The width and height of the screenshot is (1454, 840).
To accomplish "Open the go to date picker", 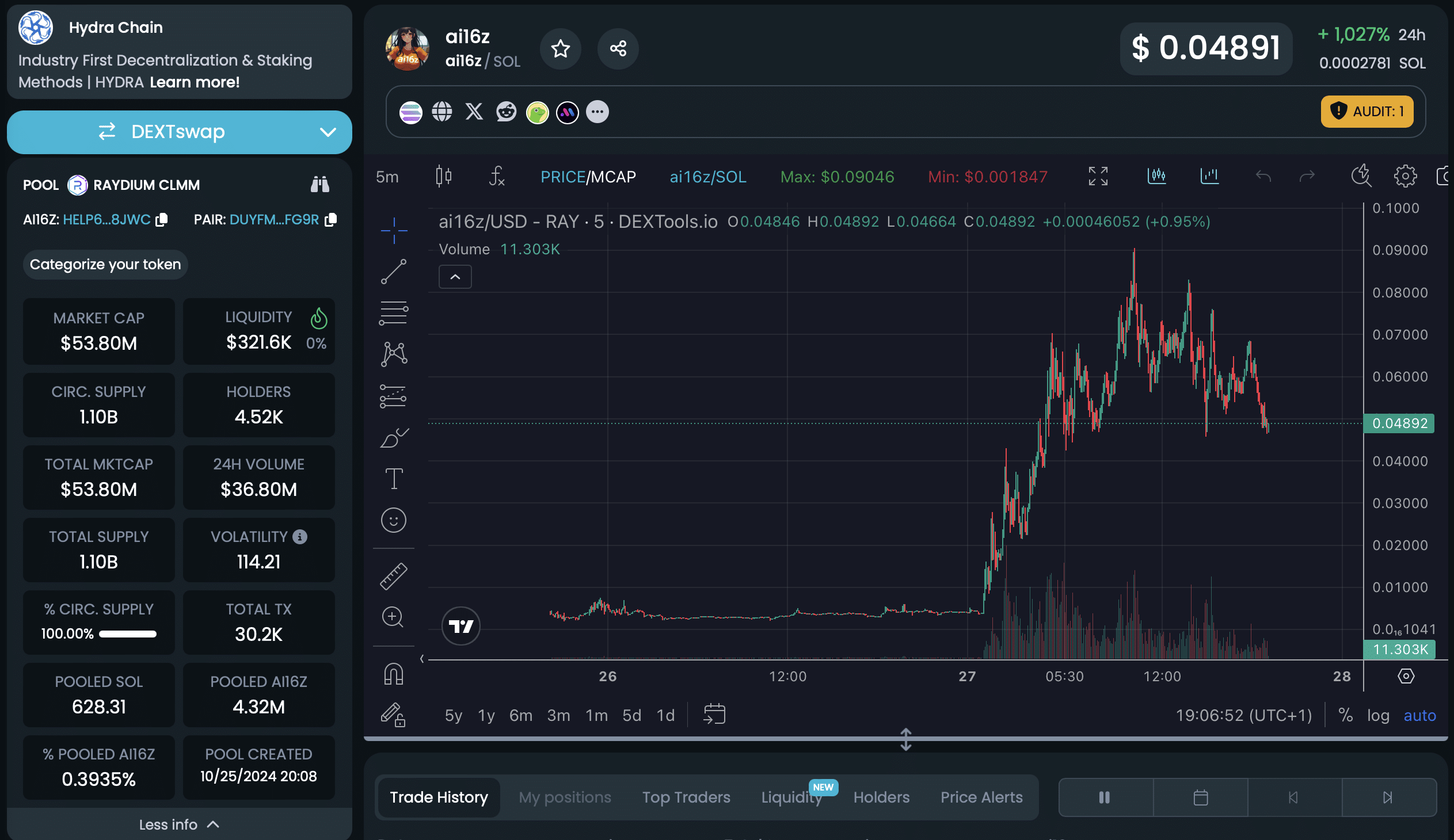I will (x=714, y=715).
